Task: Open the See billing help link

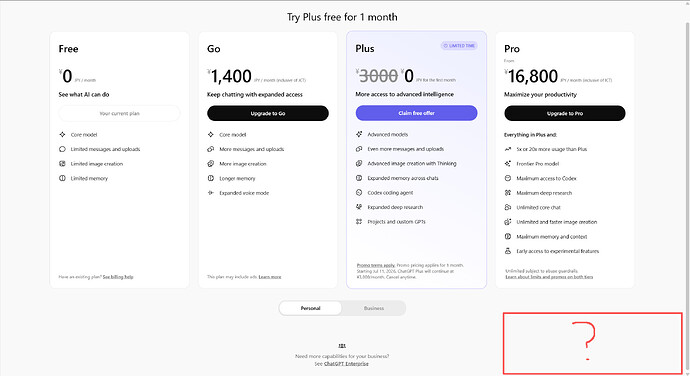Action: click(x=118, y=277)
